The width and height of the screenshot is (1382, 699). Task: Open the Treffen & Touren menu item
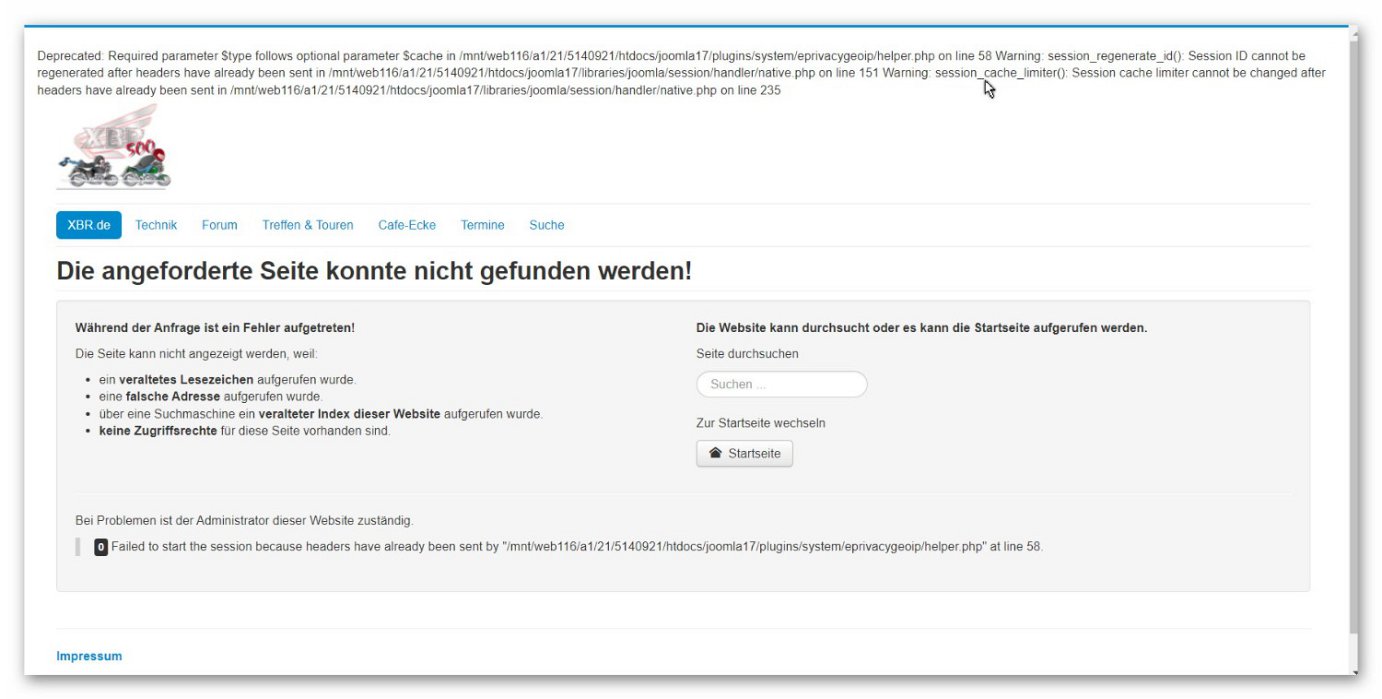[306, 224]
